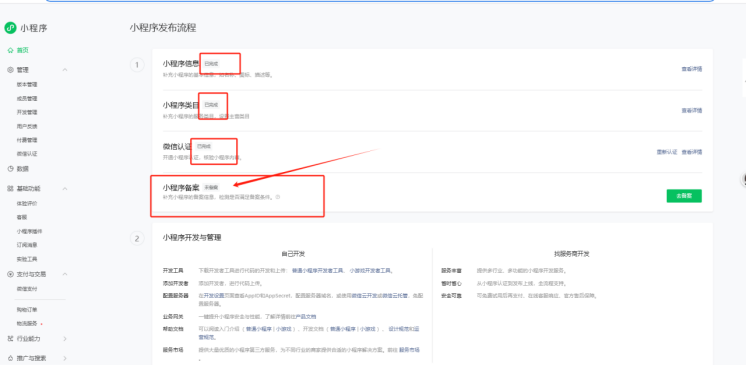Screen dimensions: 747x365
Task: Click the green 小程序 logo icon
Action: (x=10, y=28)
